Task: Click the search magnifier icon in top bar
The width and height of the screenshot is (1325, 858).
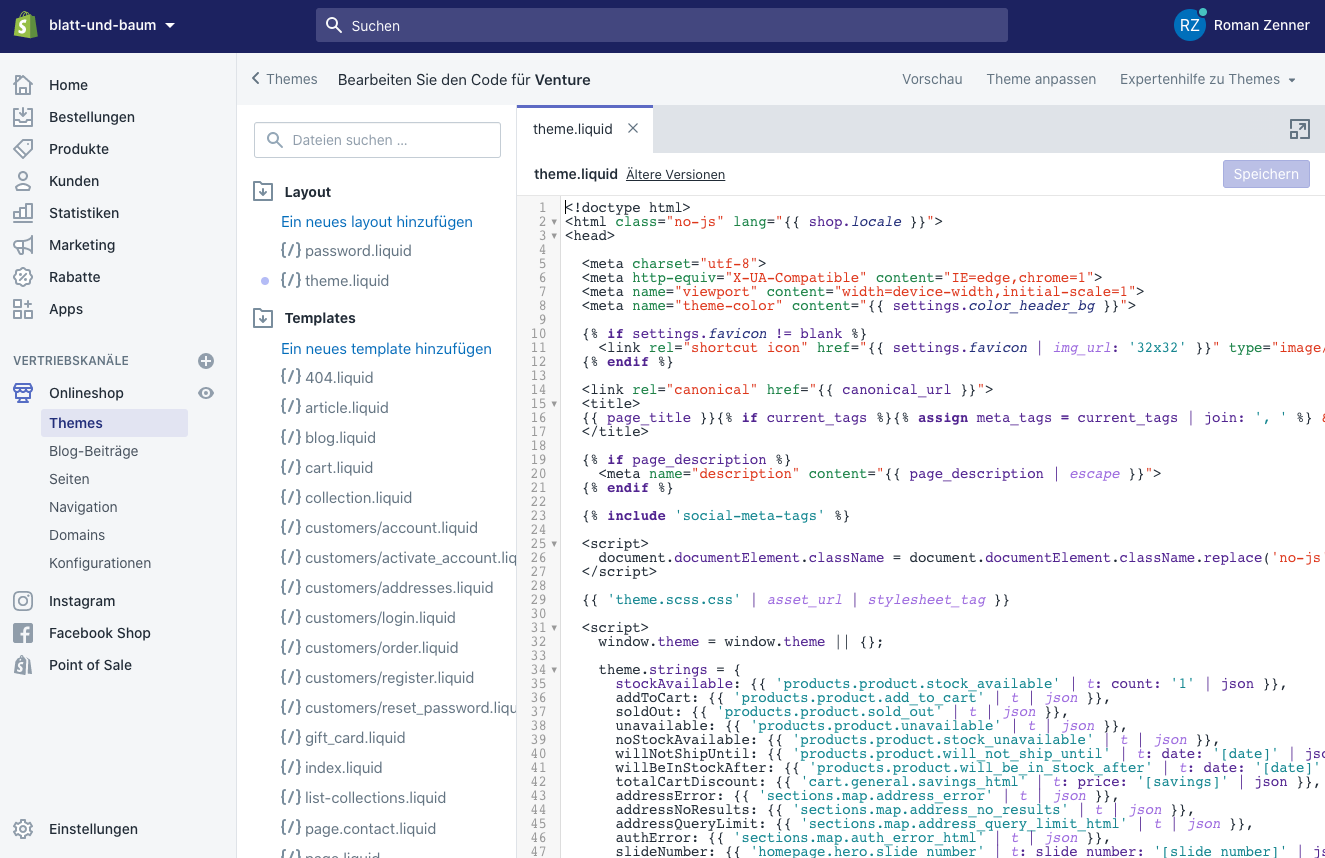Action: pos(335,25)
